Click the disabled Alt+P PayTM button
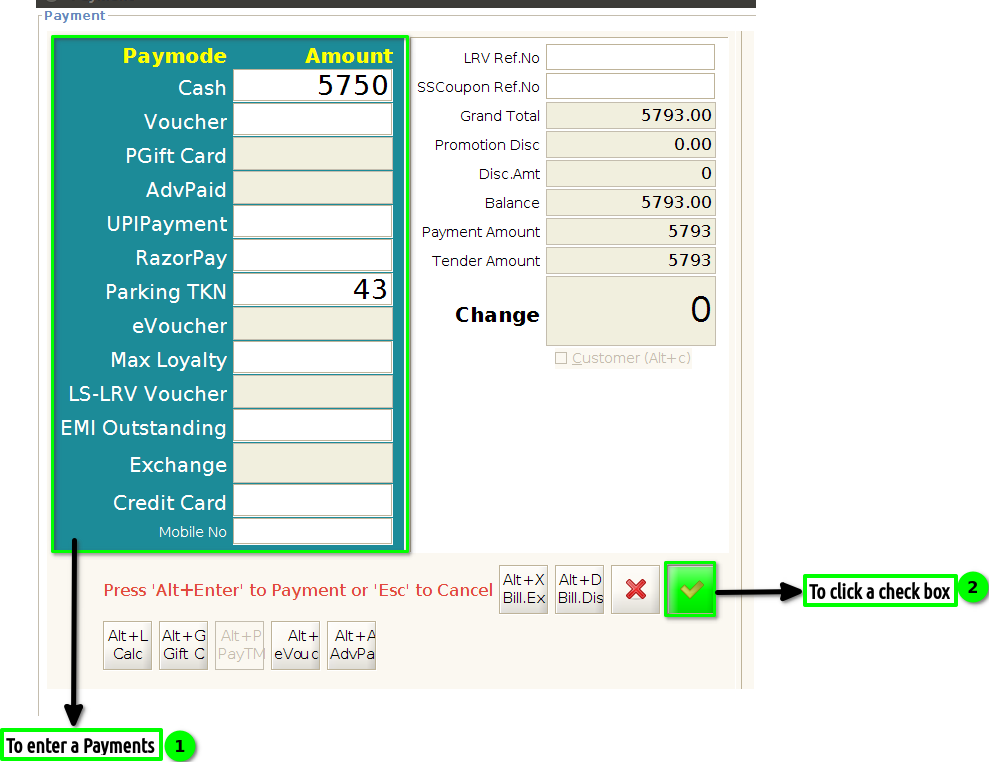This screenshot has height=762, width=989. pos(240,645)
